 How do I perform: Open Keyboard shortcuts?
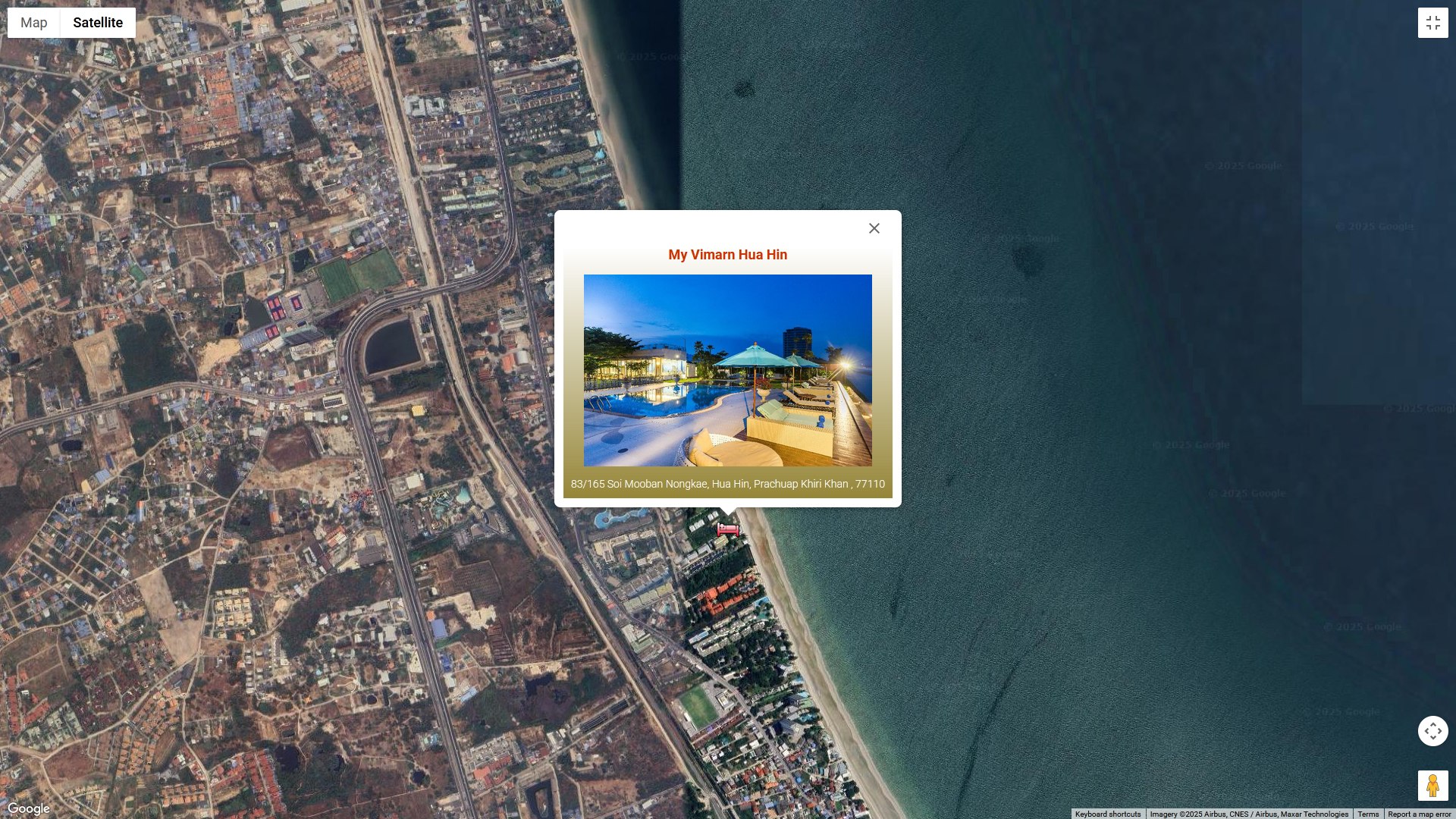(x=1107, y=814)
